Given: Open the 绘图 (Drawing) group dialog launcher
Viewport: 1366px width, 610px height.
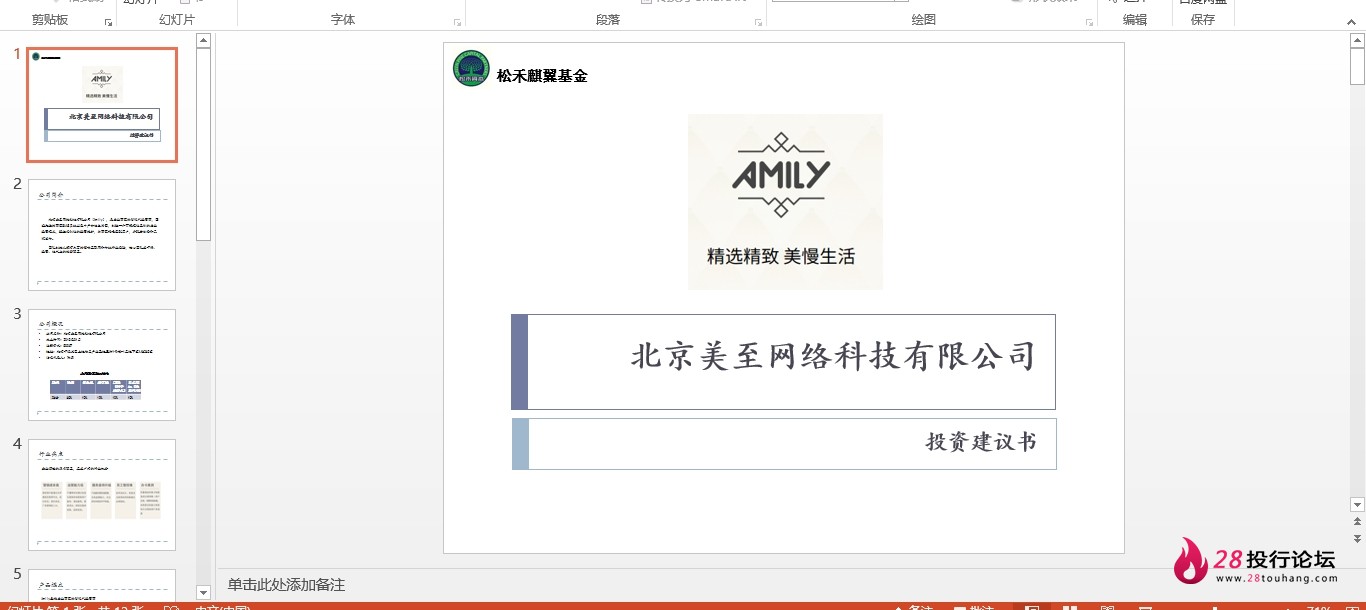Looking at the screenshot, I should (x=1088, y=21).
